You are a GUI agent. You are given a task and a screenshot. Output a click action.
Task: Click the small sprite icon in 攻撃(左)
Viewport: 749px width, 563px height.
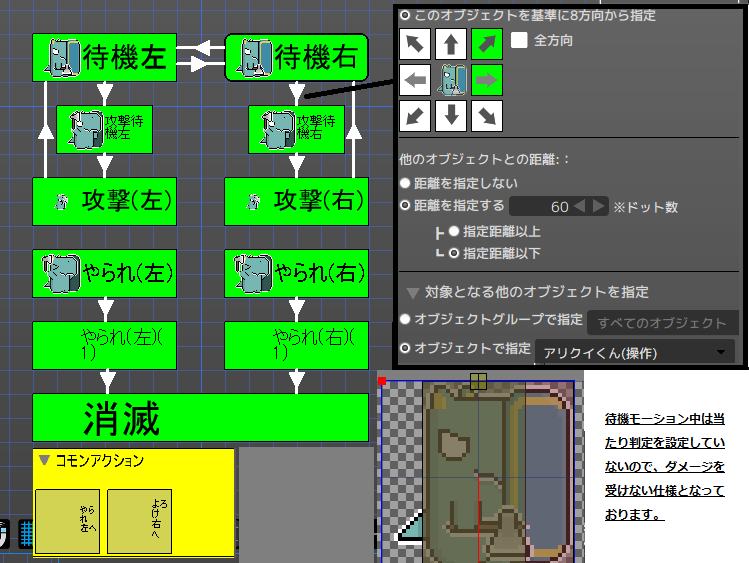61,202
